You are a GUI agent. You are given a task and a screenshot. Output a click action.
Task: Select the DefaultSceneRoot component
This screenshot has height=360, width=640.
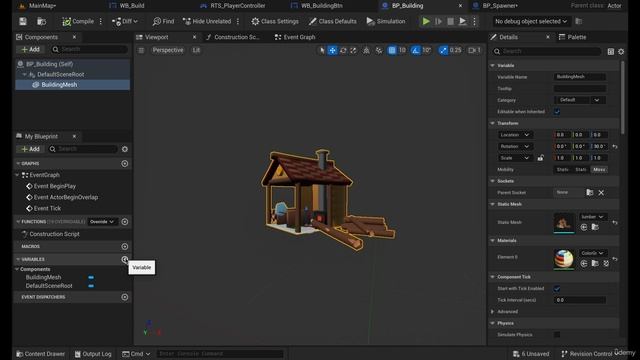click(x=60, y=74)
